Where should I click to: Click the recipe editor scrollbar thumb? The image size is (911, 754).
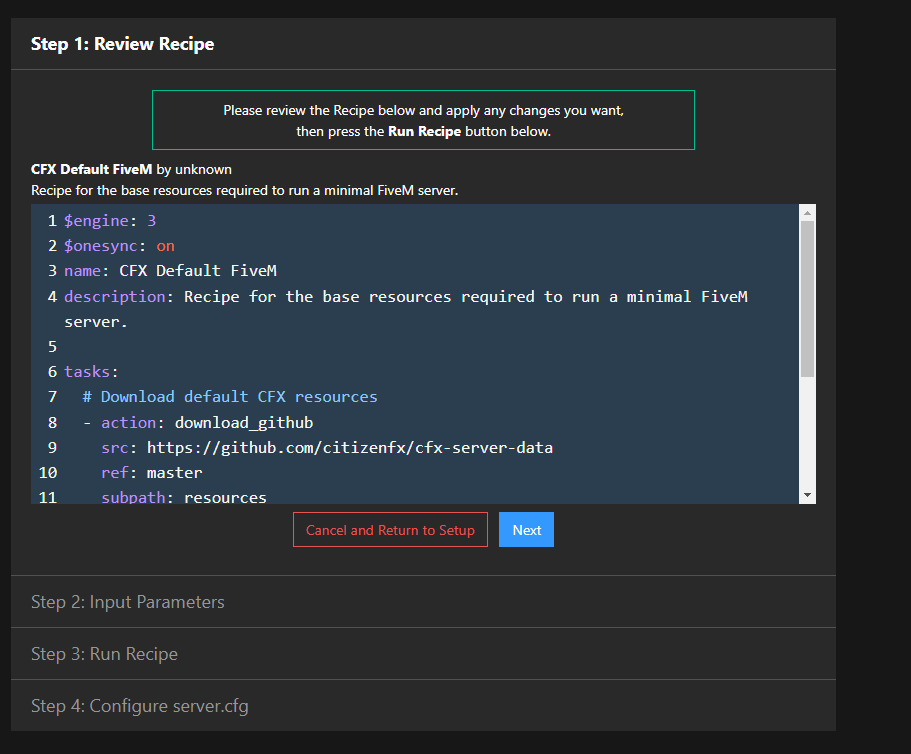(807, 299)
